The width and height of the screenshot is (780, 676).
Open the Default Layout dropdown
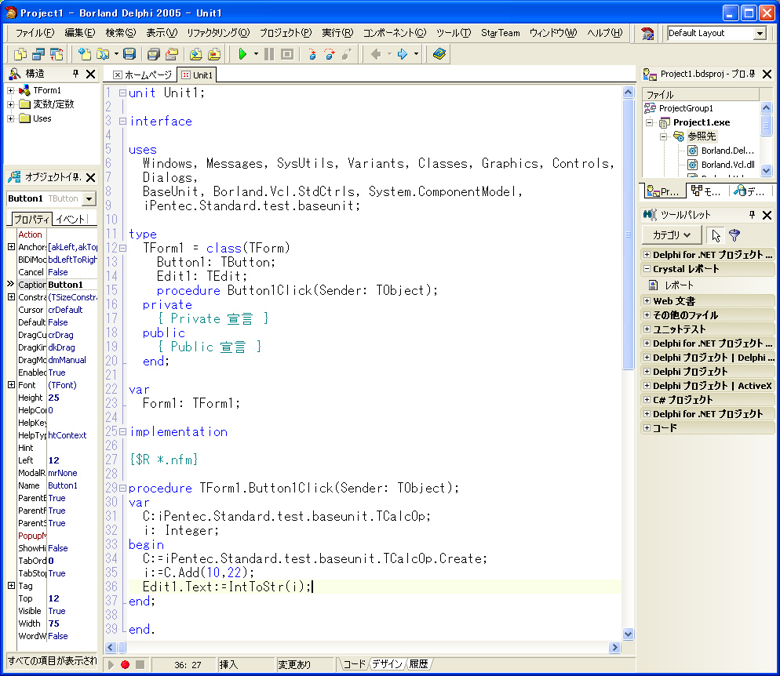[x=759, y=33]
